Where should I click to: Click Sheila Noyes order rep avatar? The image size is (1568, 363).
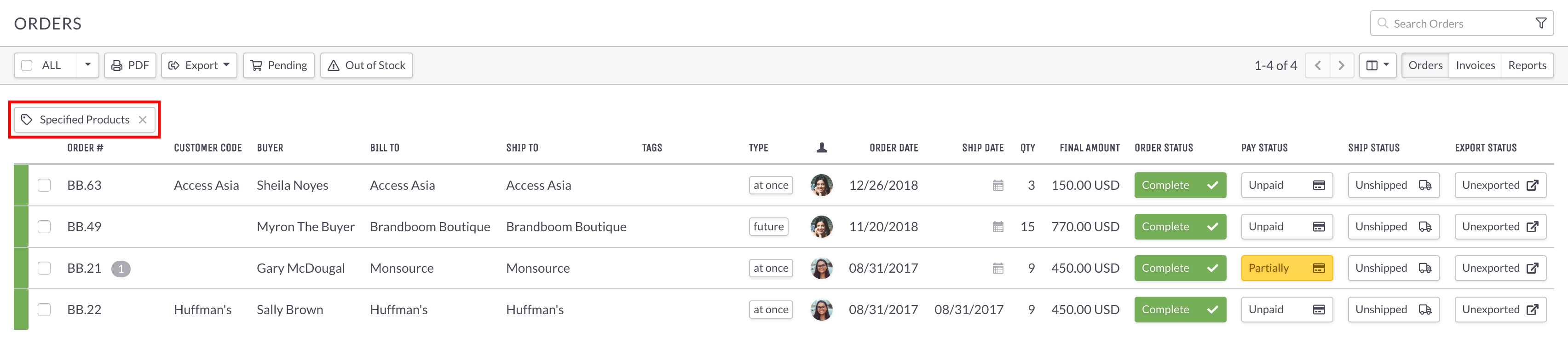(821, 185)
